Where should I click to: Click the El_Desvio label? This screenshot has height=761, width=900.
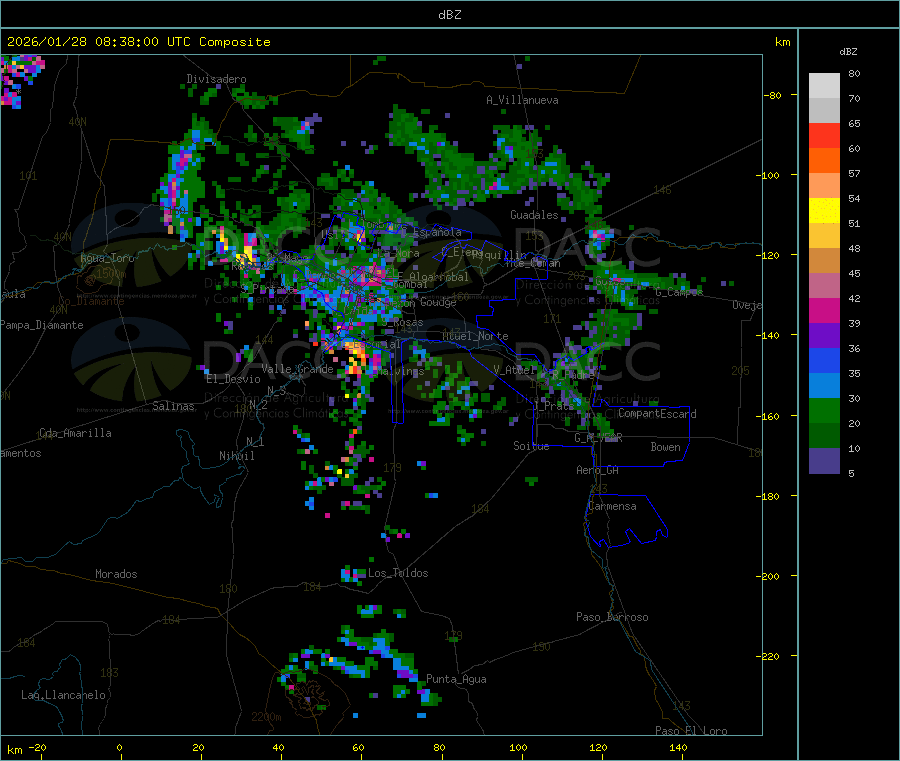coord(234,379)
